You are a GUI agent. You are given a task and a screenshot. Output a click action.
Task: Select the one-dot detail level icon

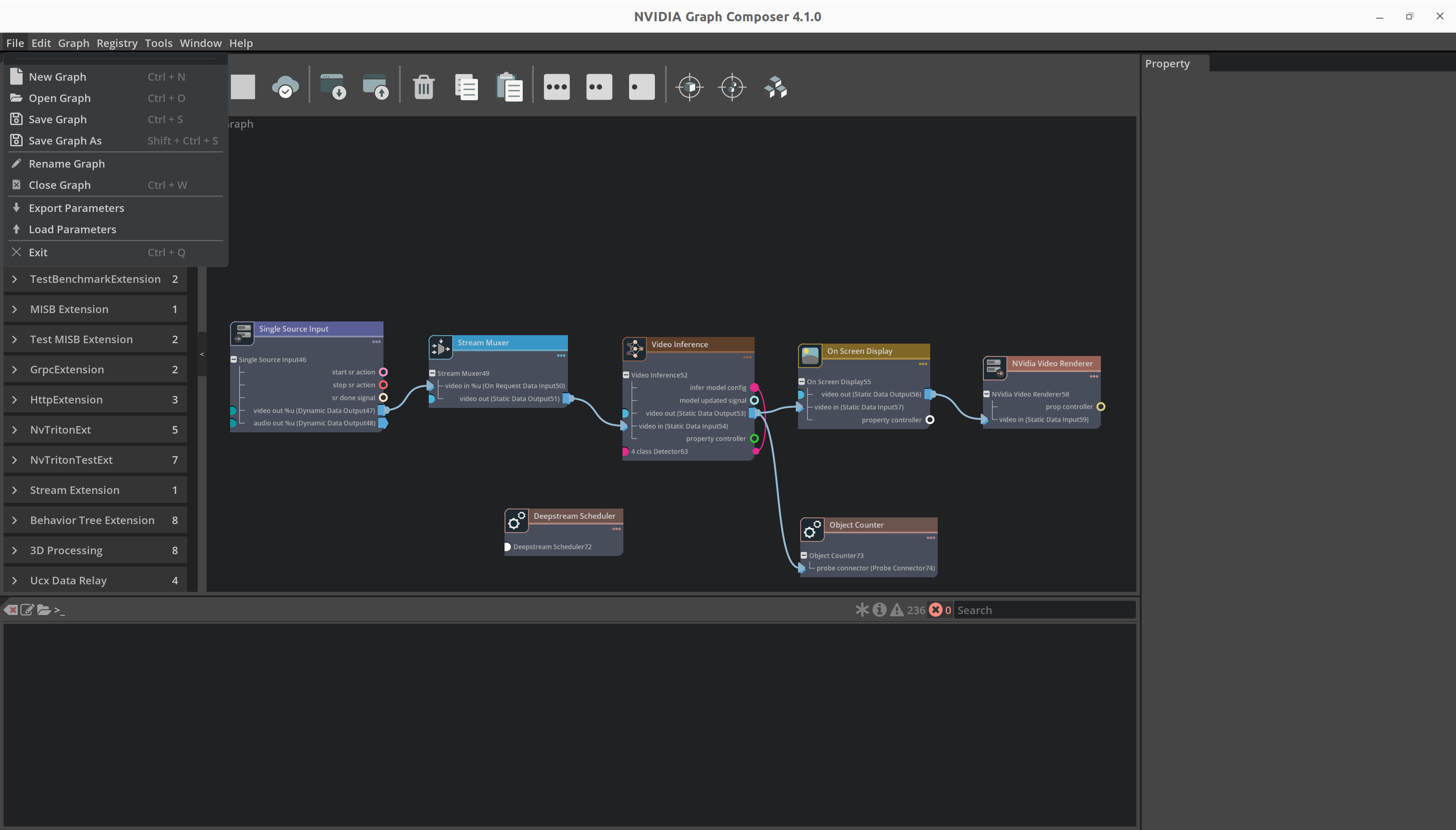[642, 87]
